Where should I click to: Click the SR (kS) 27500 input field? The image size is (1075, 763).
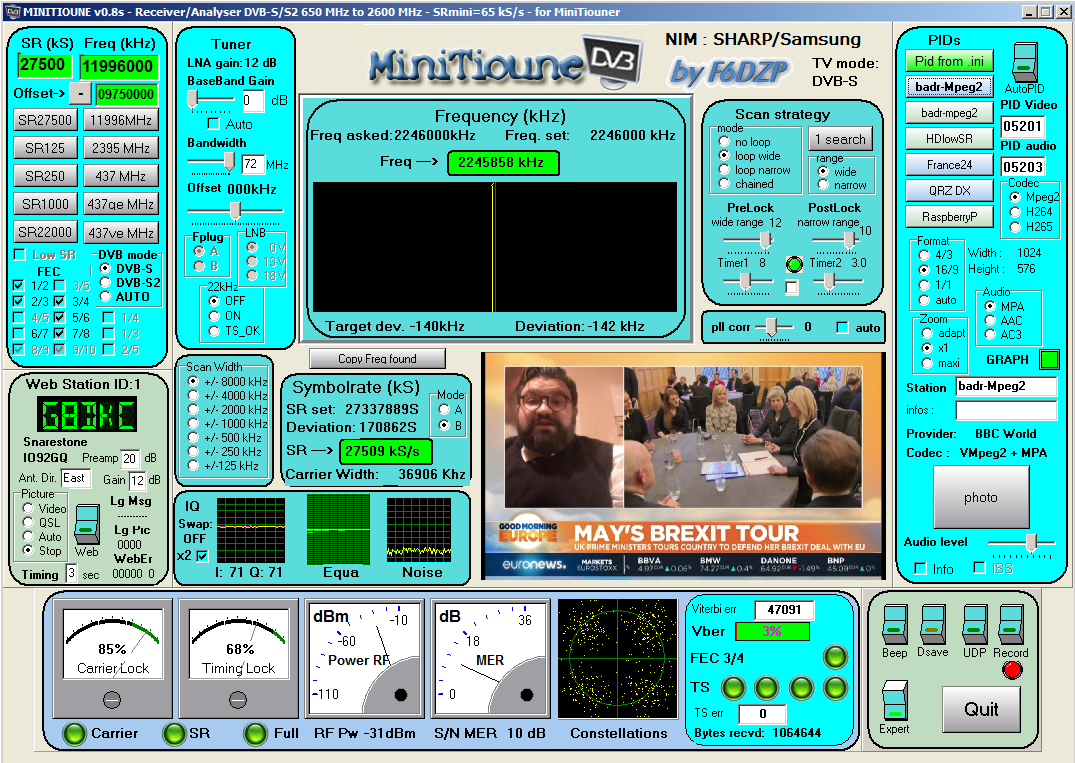tap(44, 64)
